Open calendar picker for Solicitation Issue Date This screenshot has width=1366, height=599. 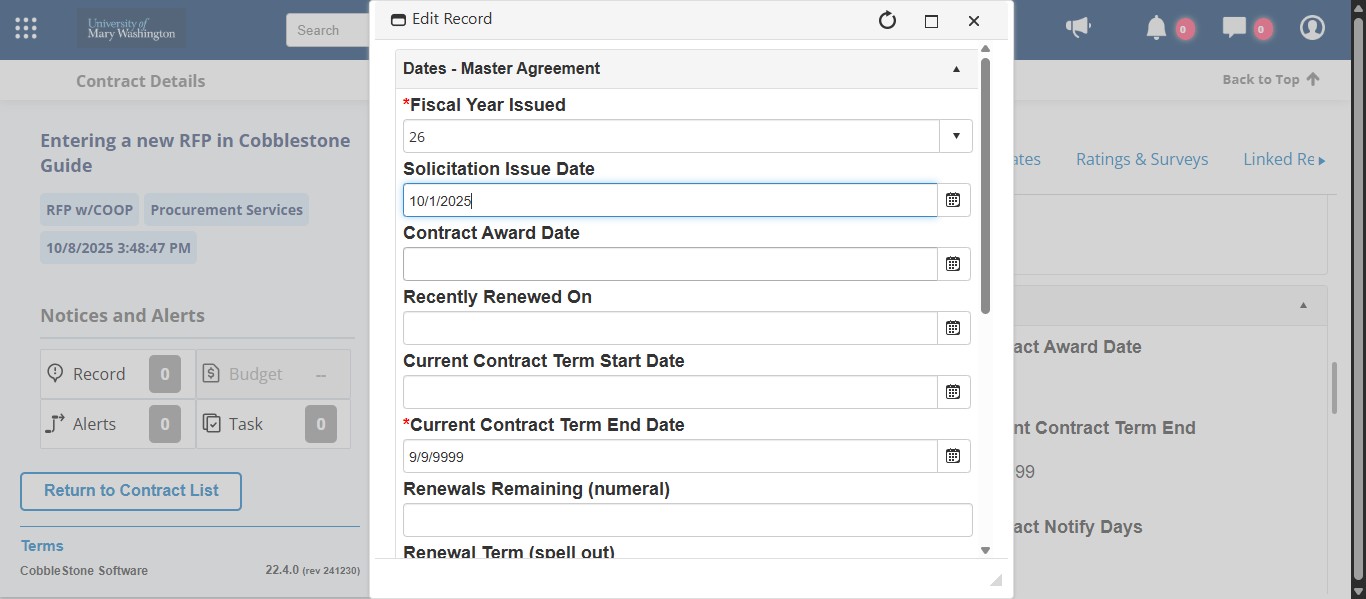pyautogui.click(x=952, y=199)
